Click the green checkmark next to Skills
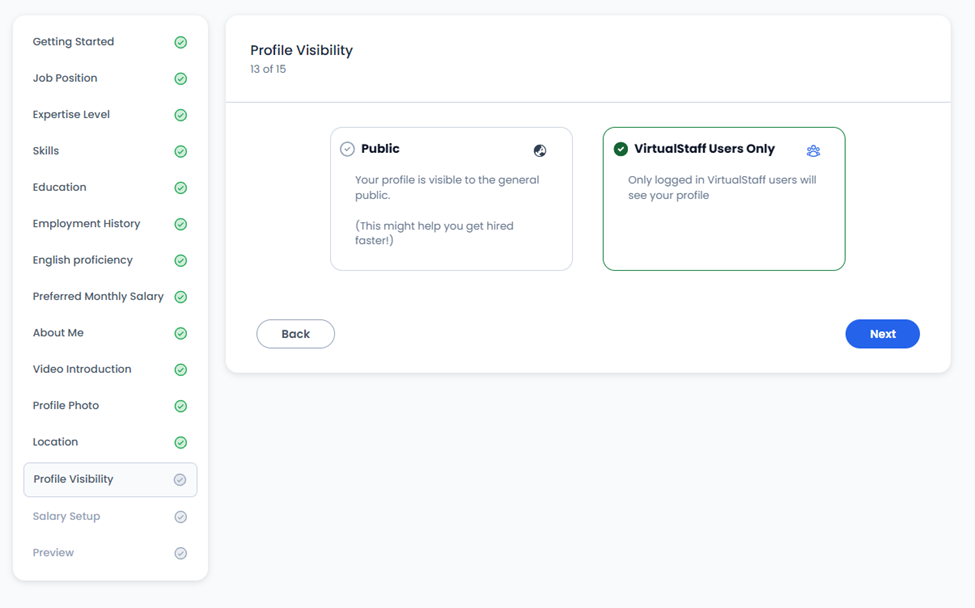The width and height of the screenshot is (975, 608). [x=180, y=151]
